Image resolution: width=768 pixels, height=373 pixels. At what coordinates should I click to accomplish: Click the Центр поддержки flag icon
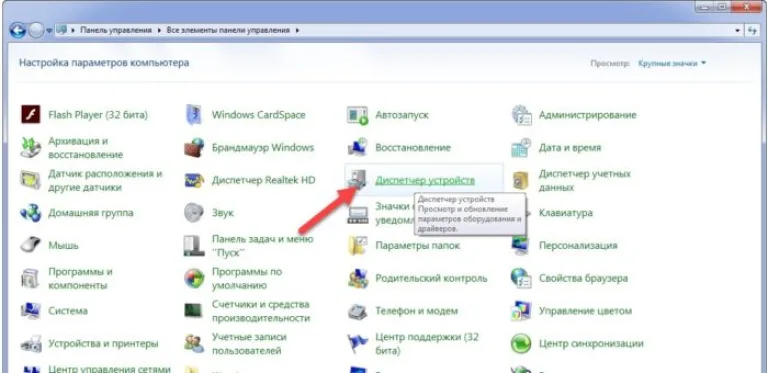pyautogui.click(x=358, y=344)
